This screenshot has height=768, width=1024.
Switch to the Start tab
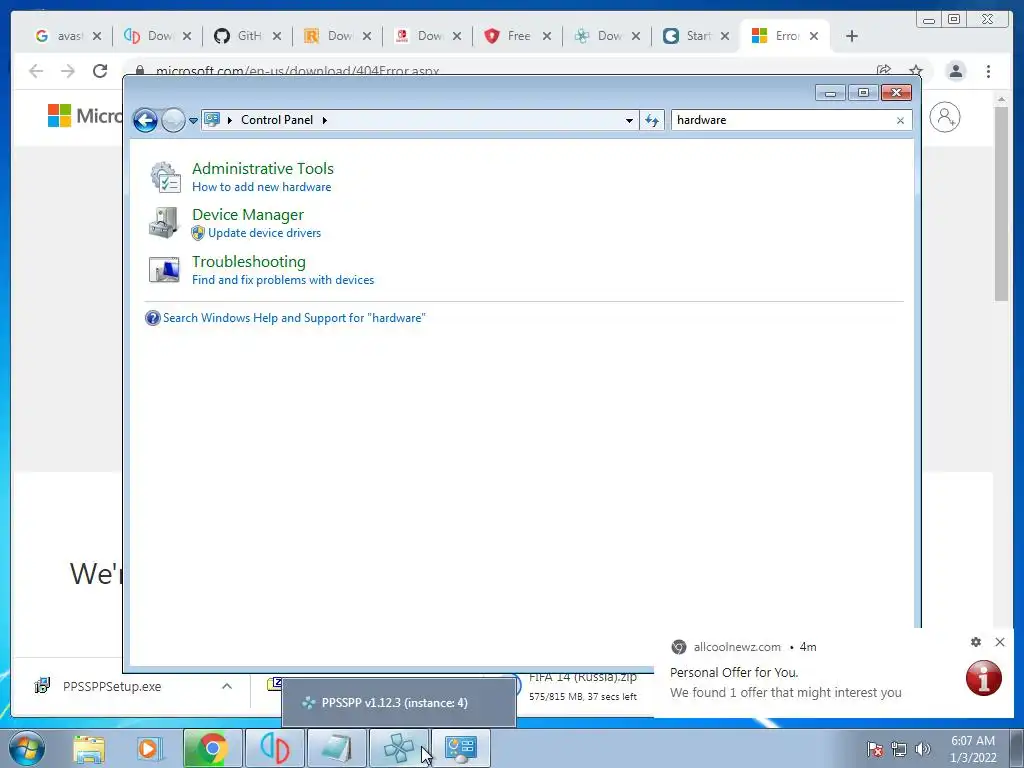click(697, 36)
